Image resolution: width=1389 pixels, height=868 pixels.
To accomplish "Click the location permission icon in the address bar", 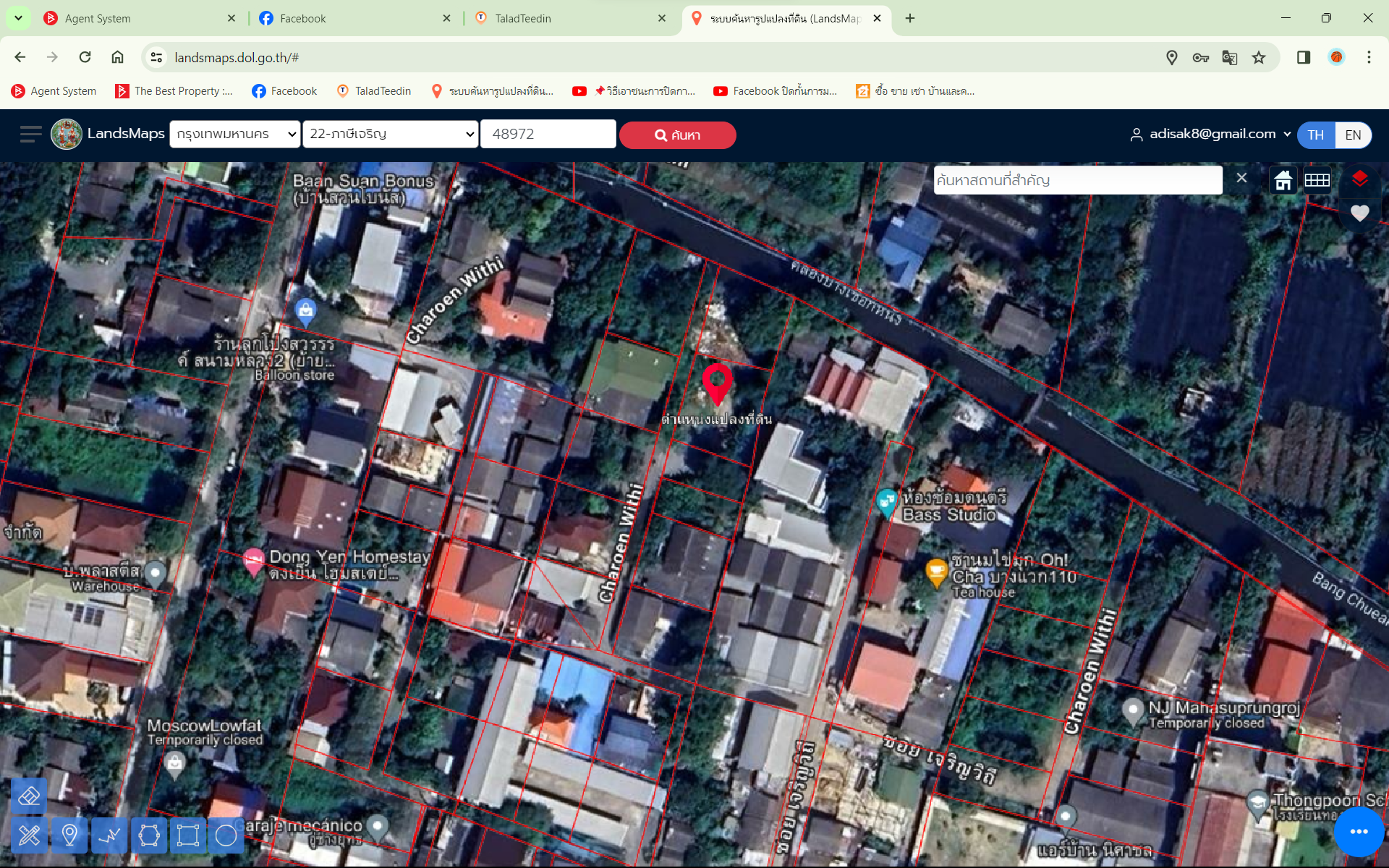I will pos(1172,57).
